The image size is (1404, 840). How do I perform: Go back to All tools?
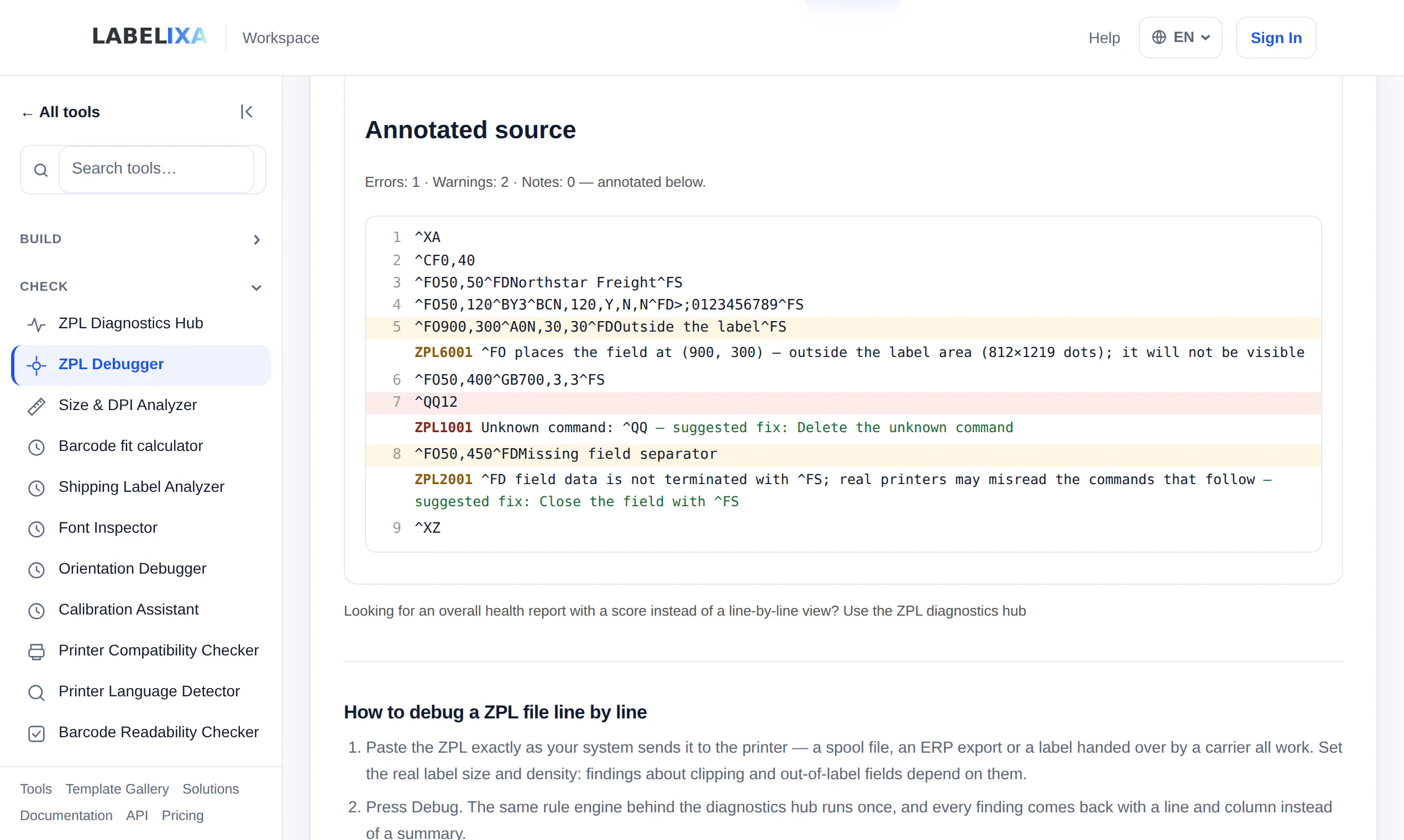(61, 112)
